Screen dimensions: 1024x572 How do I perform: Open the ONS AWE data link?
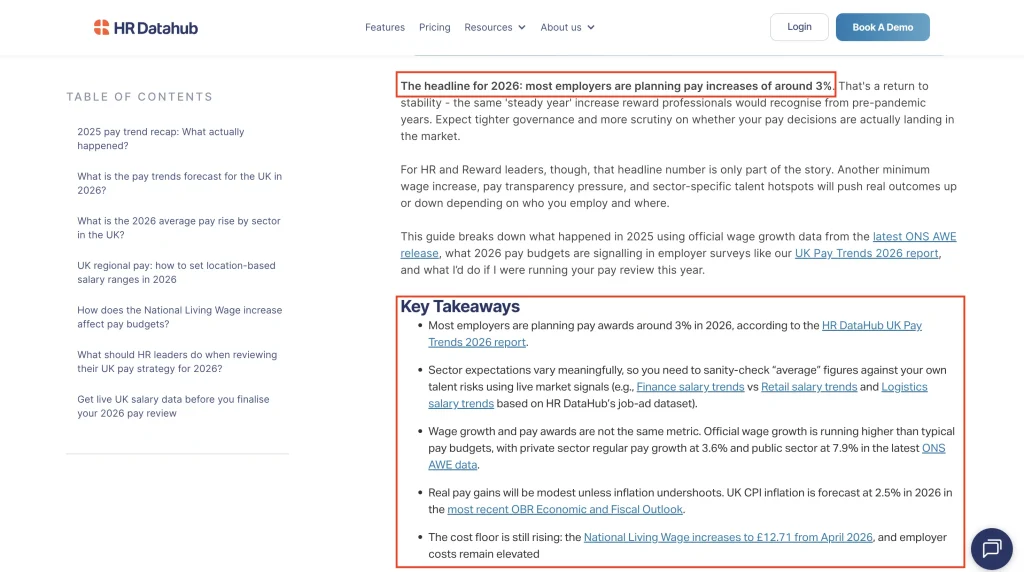933,448
